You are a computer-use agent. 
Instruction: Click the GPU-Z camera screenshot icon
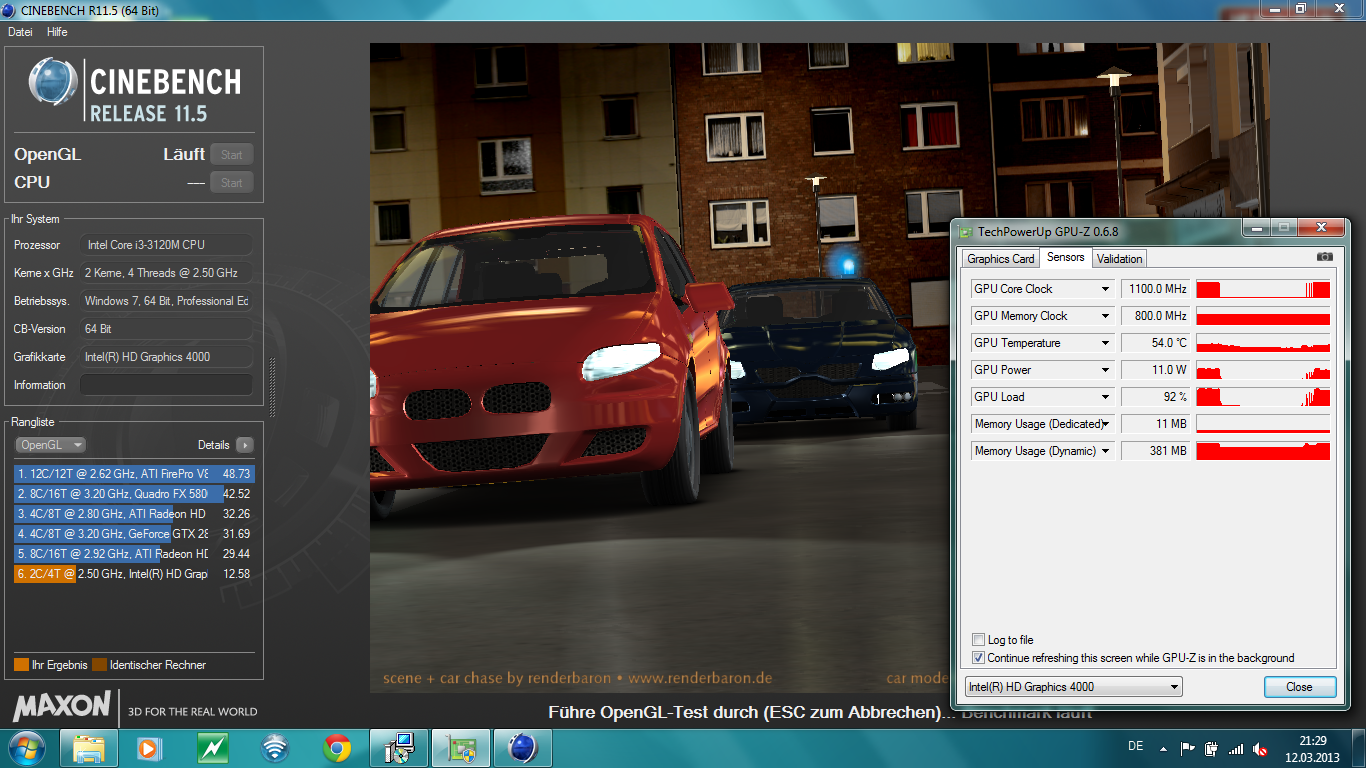(1325, 257)
